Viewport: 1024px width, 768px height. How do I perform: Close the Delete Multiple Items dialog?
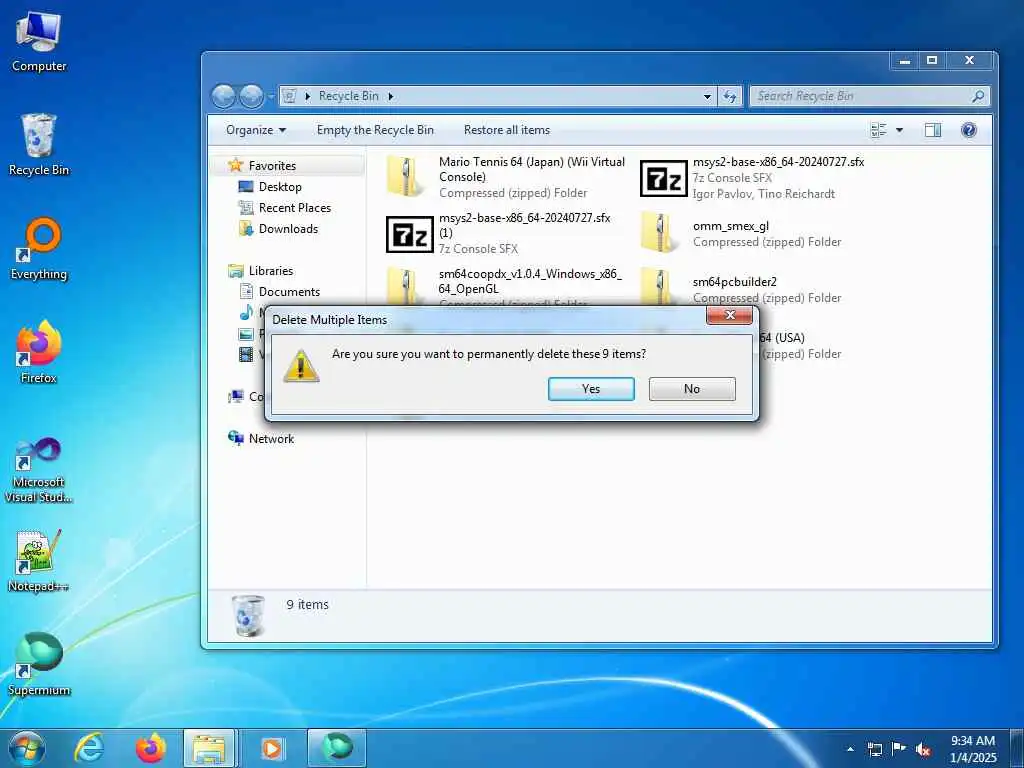[729, 315]
